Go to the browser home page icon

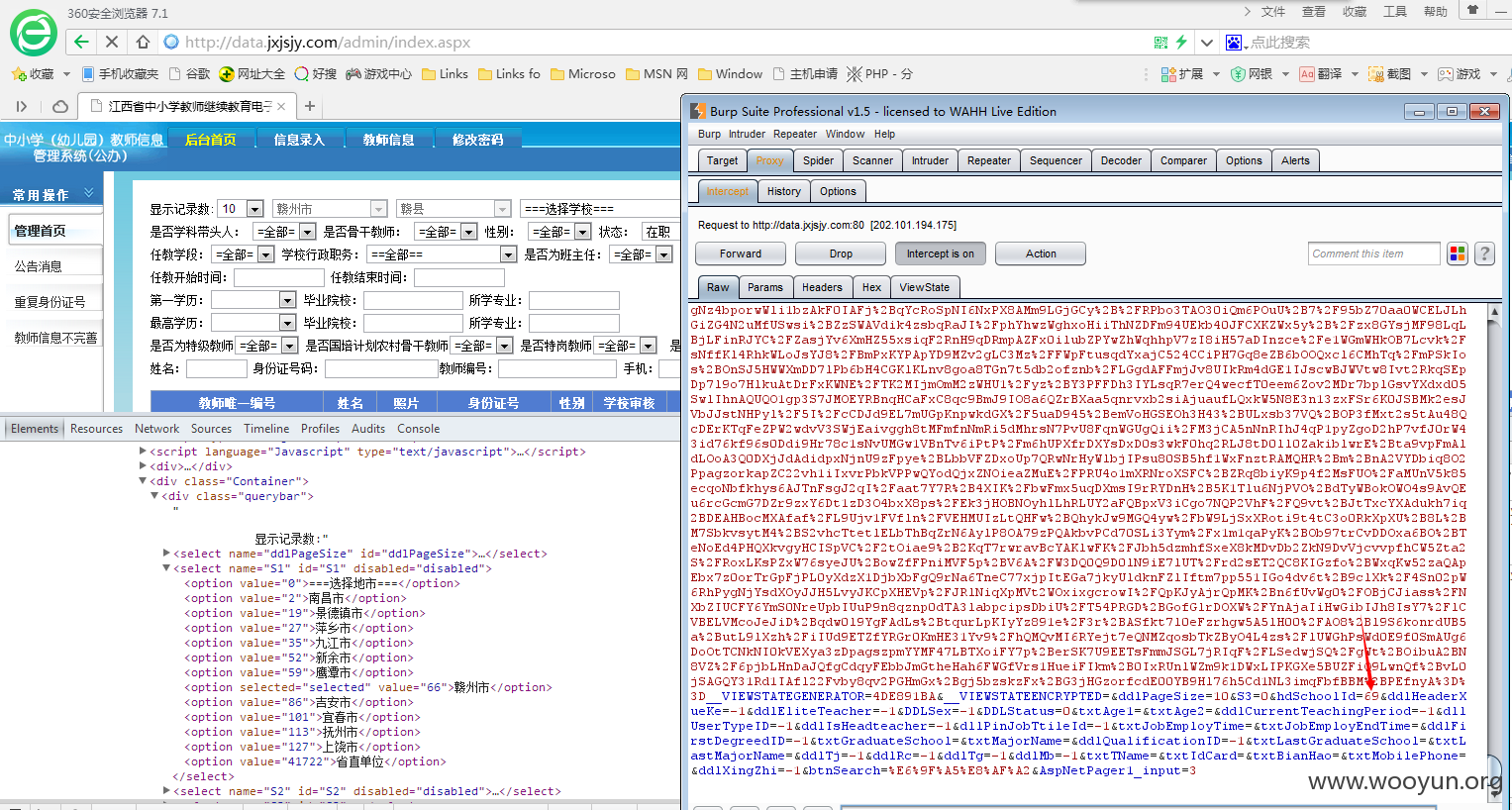pyautogui.click(x=143, y=42)
